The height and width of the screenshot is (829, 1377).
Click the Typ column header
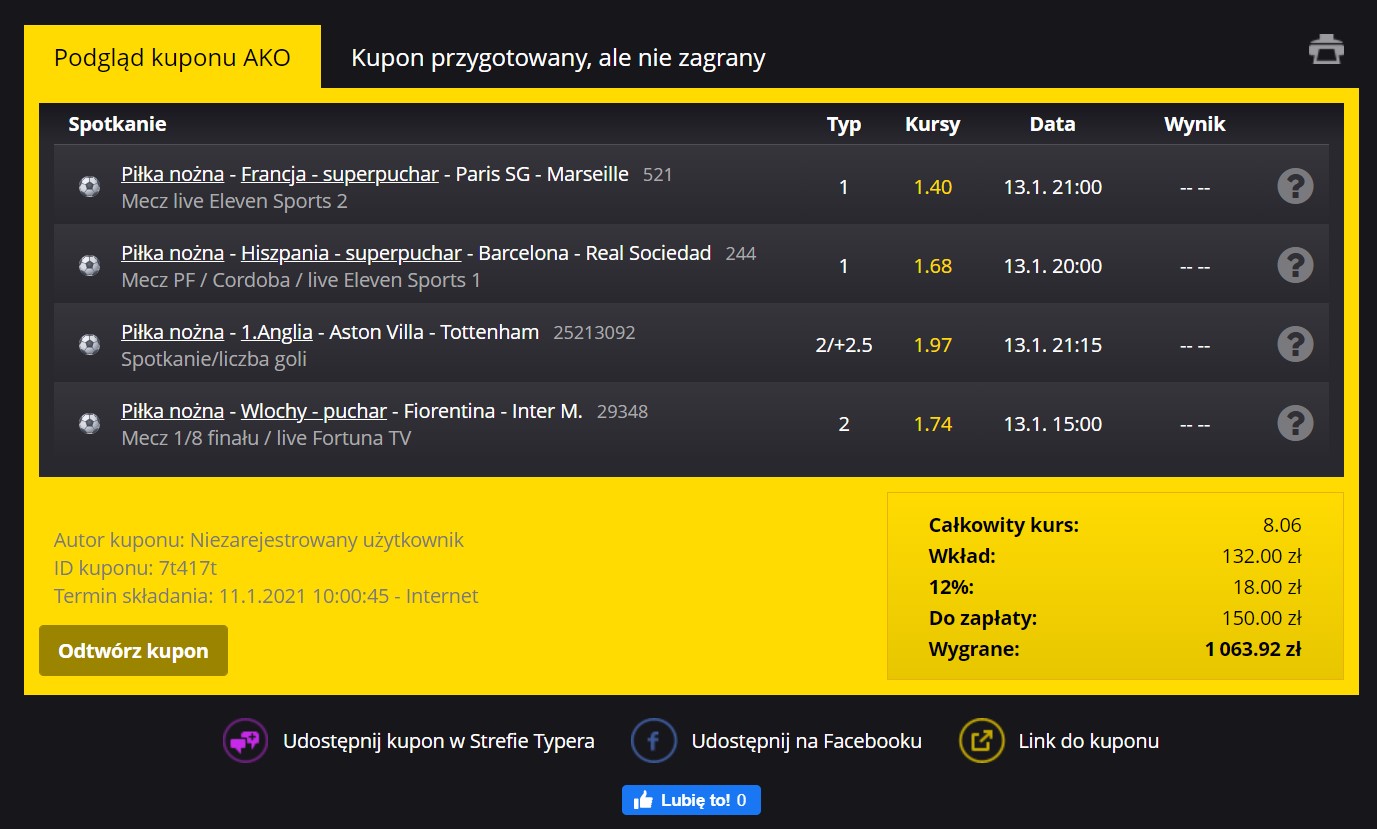click(844, 124)
